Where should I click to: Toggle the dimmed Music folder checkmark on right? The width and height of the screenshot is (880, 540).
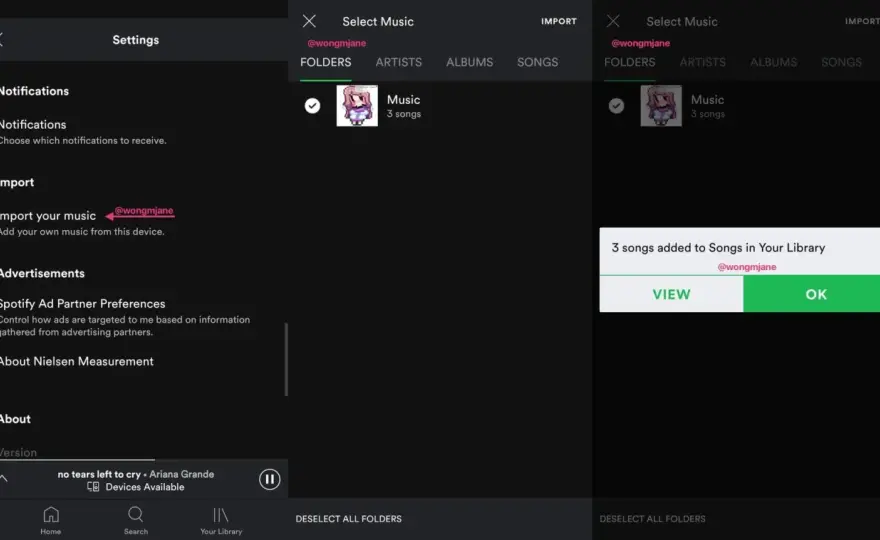point(616,106)
